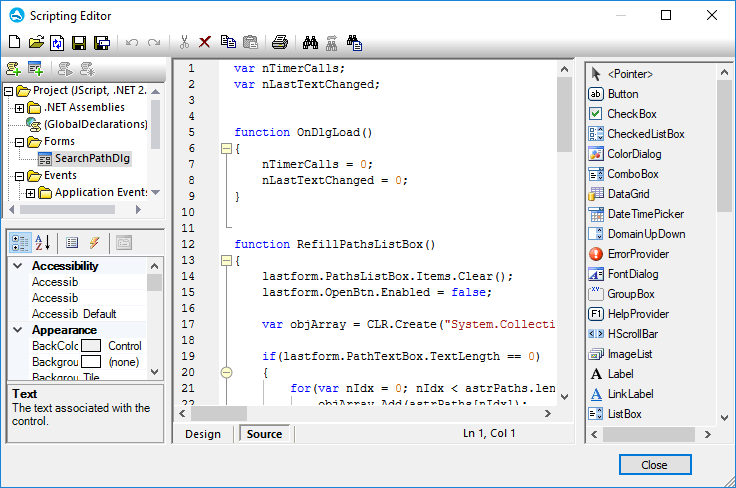The width and height of the screenshot is (736, 488).
Task: Collapse the Accessibility property category
Action: [19, 266]
